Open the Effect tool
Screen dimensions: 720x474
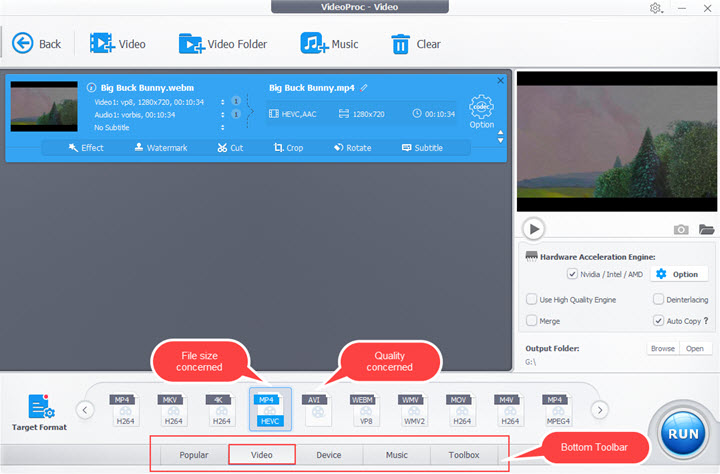point(86,148)
